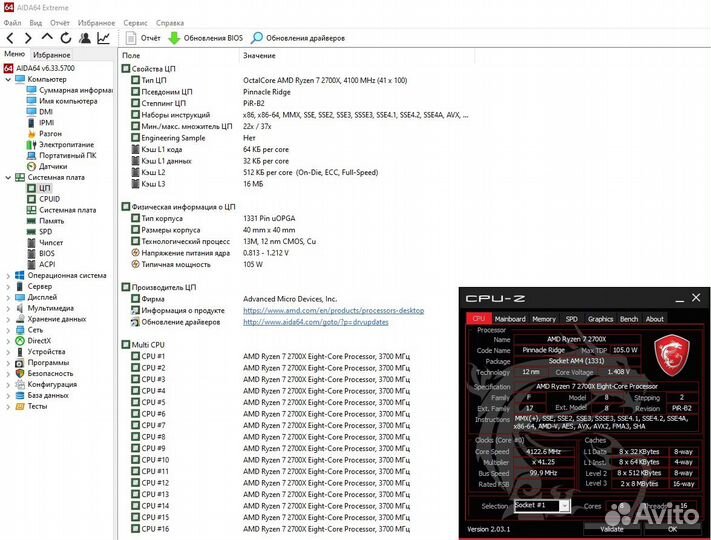Open About tab in CPU-Z
The width and height of the screenshot is (711, 540).
tap(654, 319)
